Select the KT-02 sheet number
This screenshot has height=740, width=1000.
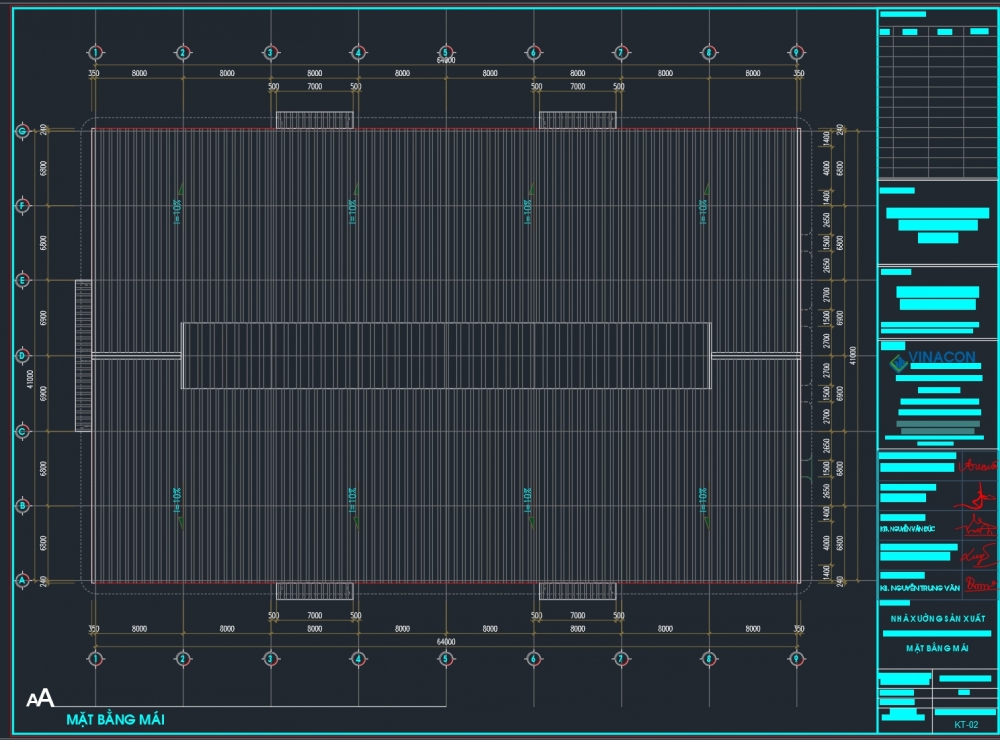[x=965, y=724]
